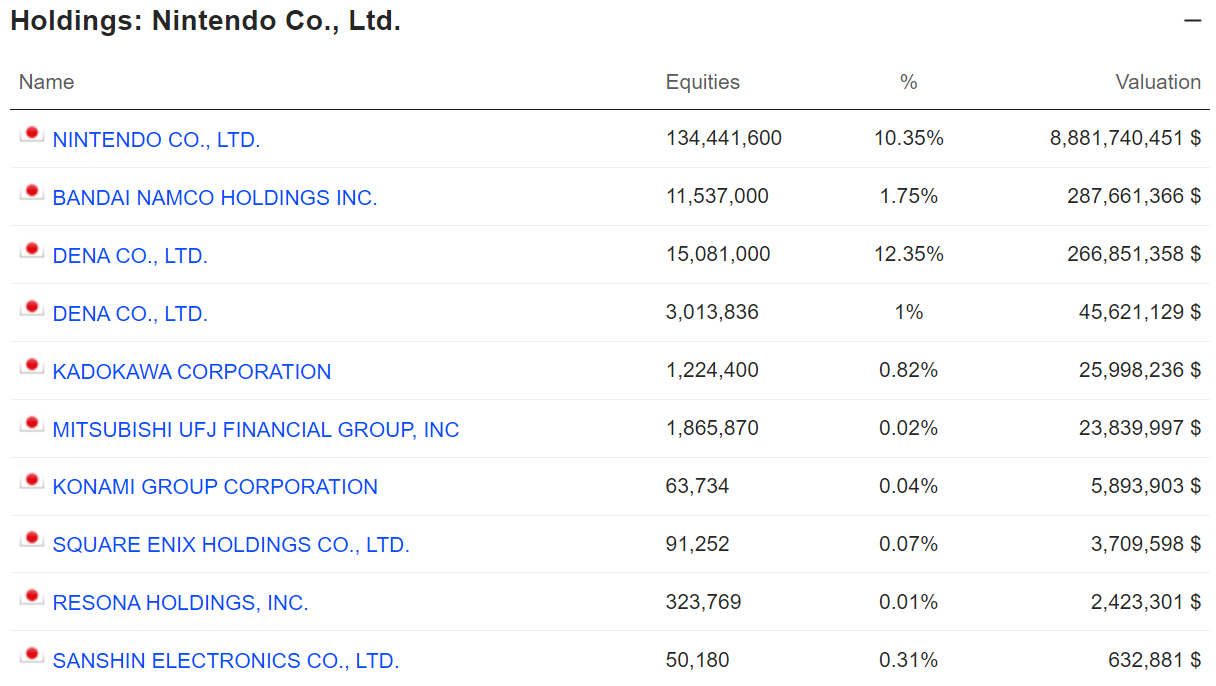Click the Japan flag icon beside Nintendo Co., Ltd.
Screen dimensions: 1216x686
(x=31, y=135)
